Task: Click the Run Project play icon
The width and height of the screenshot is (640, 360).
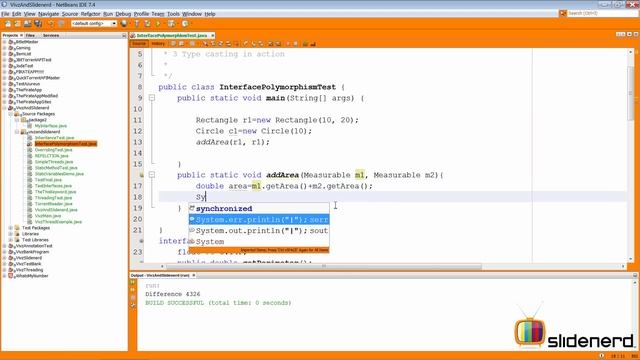Action: coord(158,24)
